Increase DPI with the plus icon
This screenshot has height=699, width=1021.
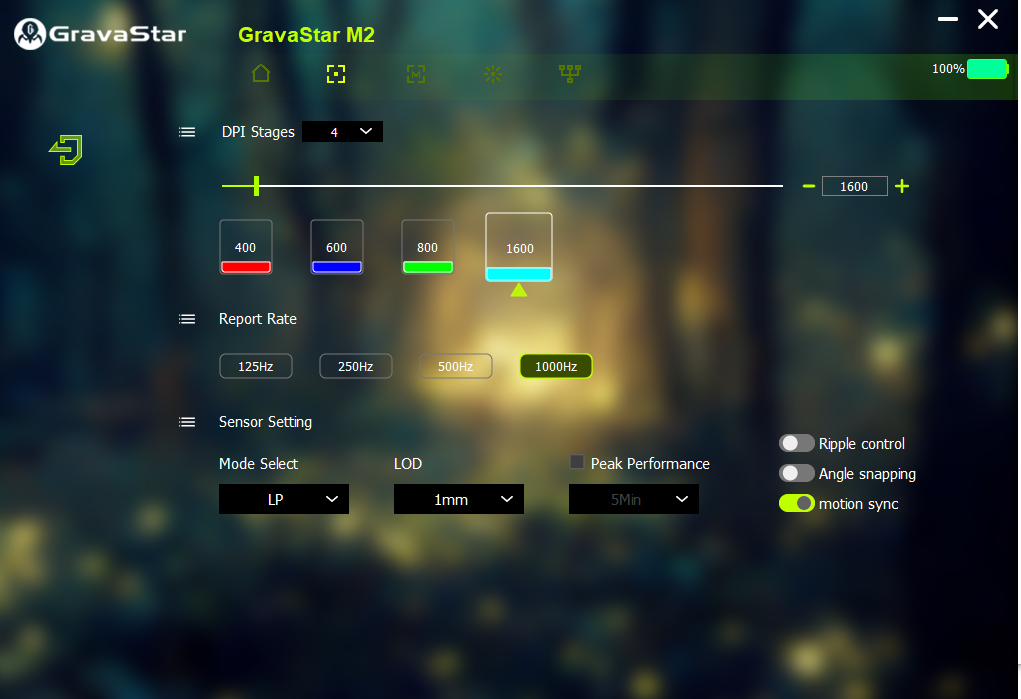(x=902, y=186)
